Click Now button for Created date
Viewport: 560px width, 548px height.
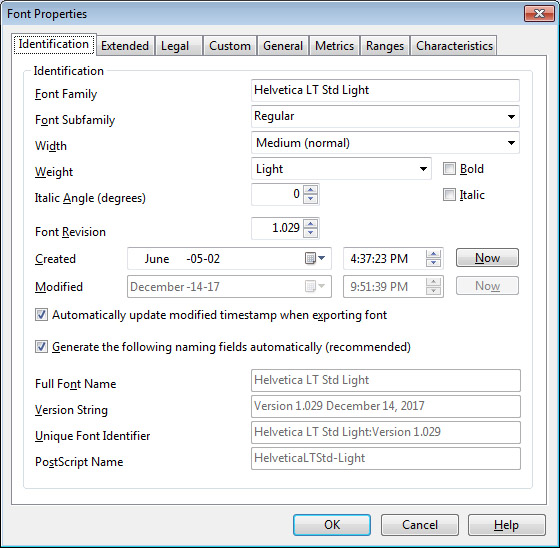(x=487, y=258)
